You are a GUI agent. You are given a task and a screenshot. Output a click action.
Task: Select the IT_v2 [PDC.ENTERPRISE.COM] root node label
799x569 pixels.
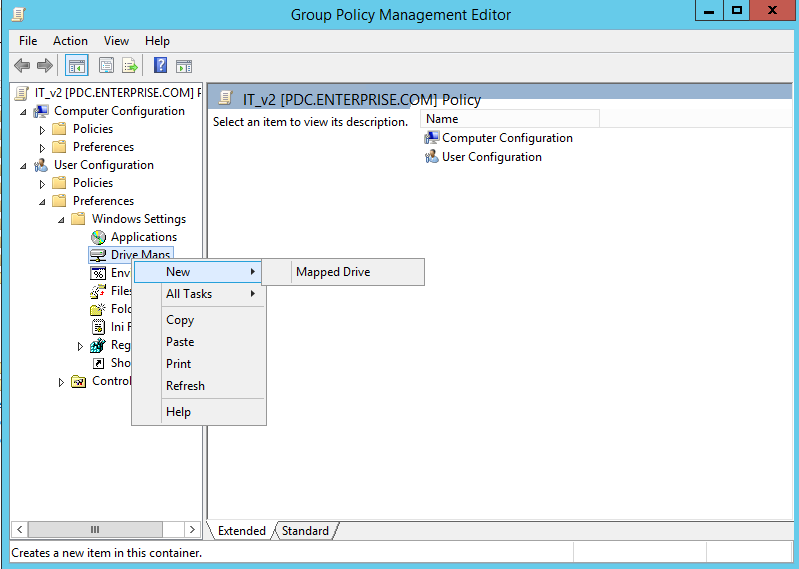118,93
